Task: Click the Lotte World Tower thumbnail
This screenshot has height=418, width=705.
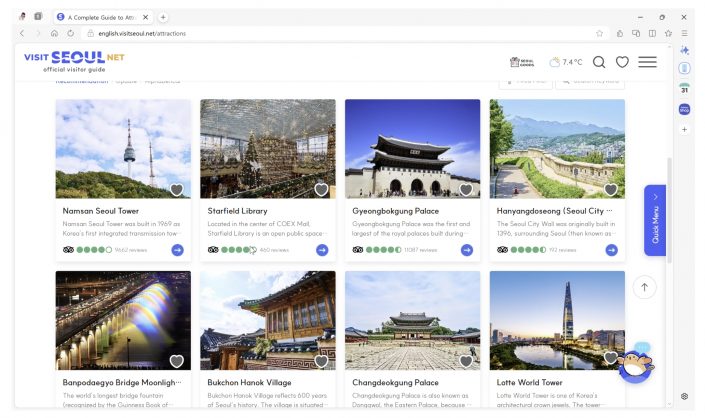Action: [556, 320]
